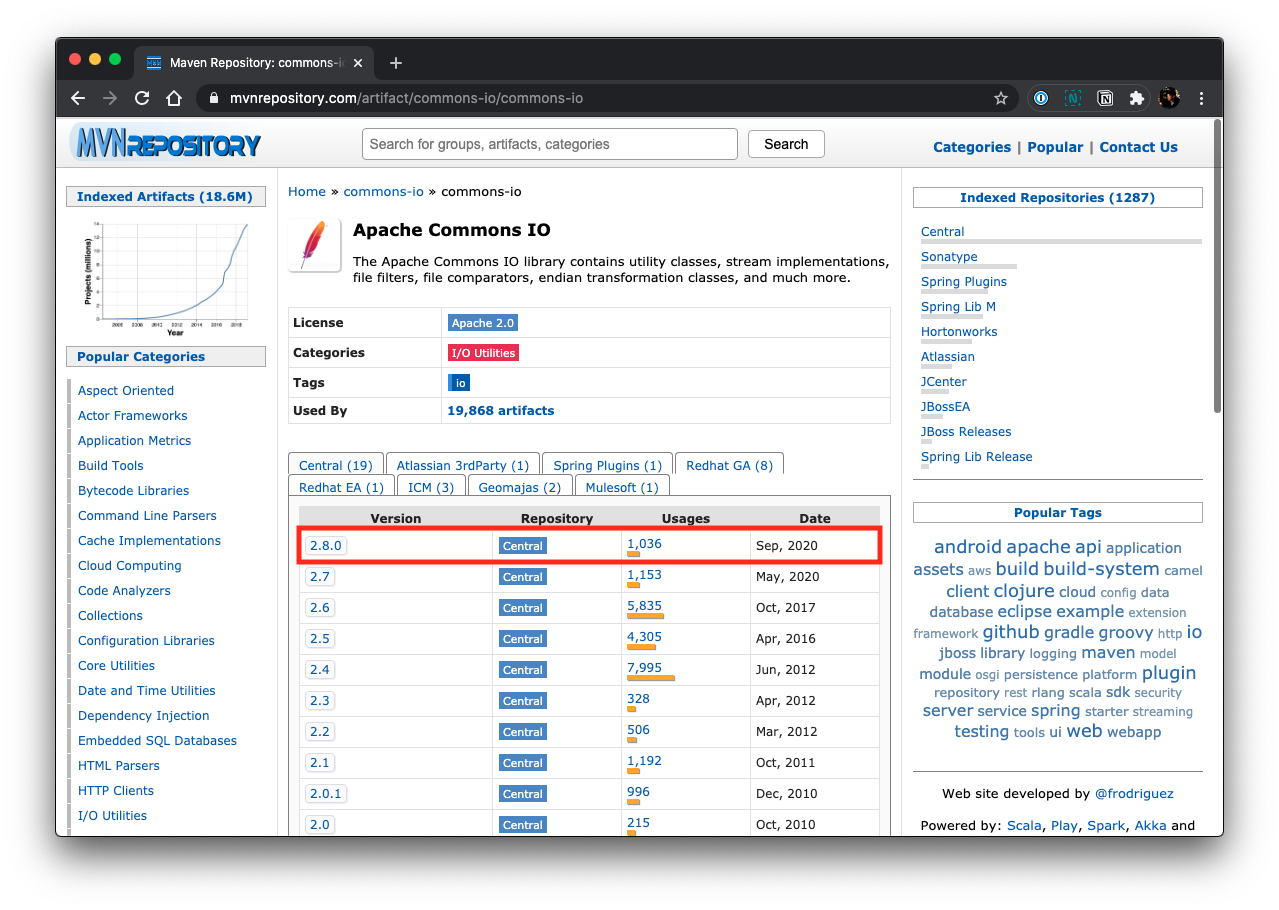
Task: Reload the current page
Action: coord(142,98)
